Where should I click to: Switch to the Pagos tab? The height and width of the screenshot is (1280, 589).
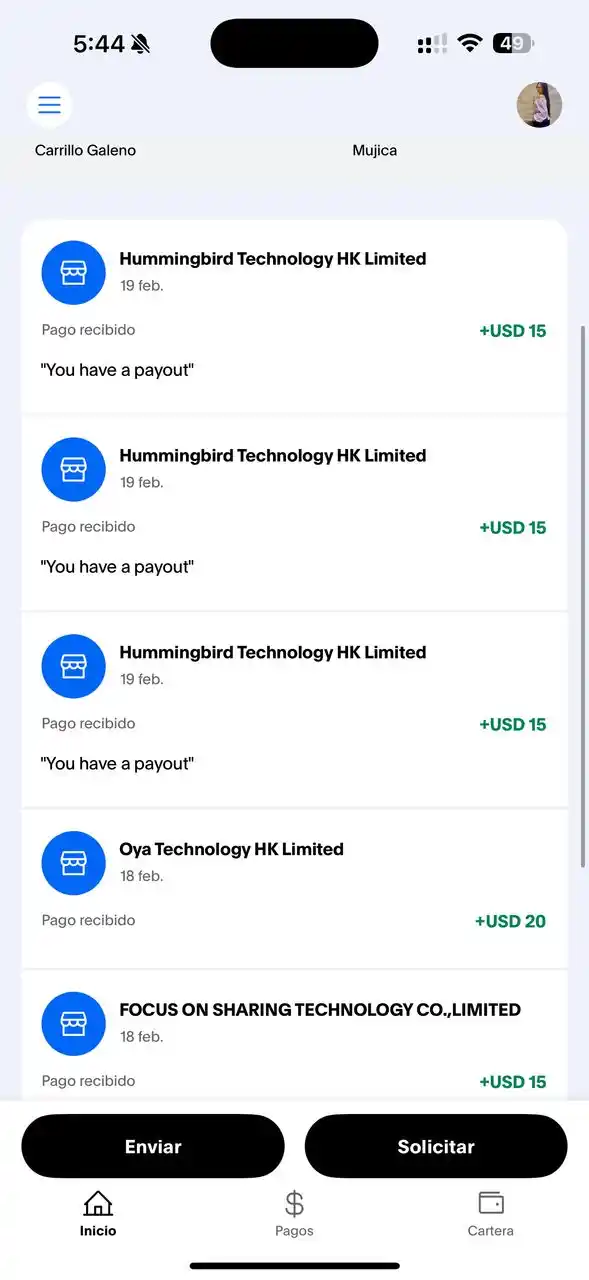pos(294,1214)
